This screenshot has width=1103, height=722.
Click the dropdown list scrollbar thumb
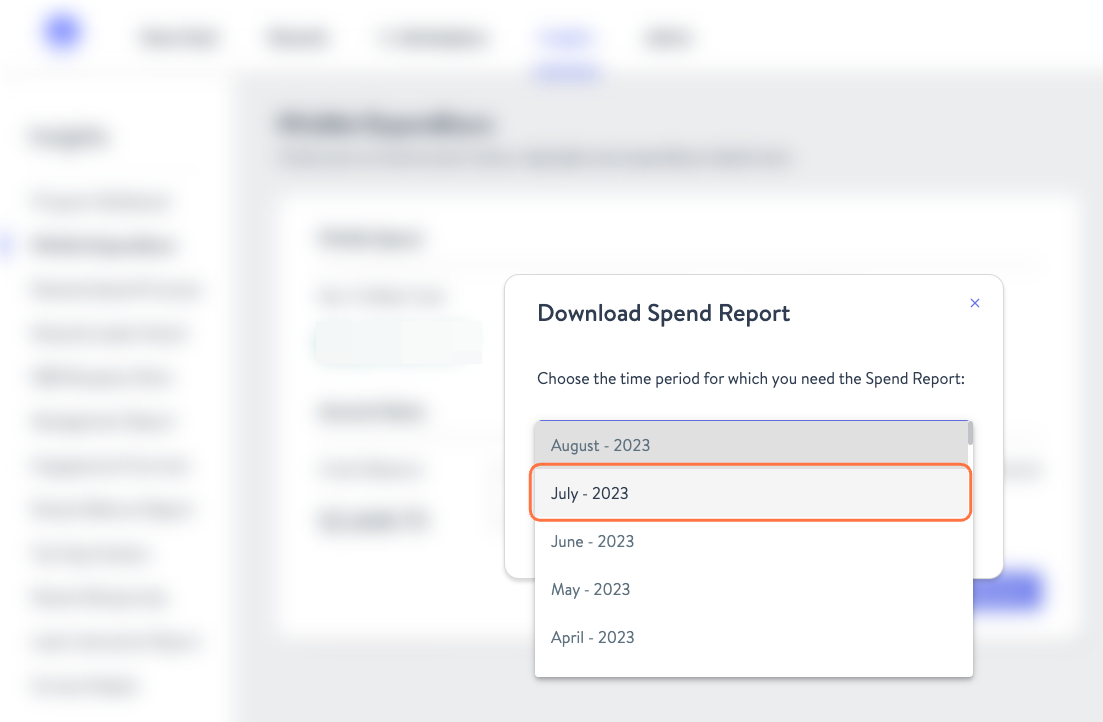pyautogui.click(x=970, y=433)
